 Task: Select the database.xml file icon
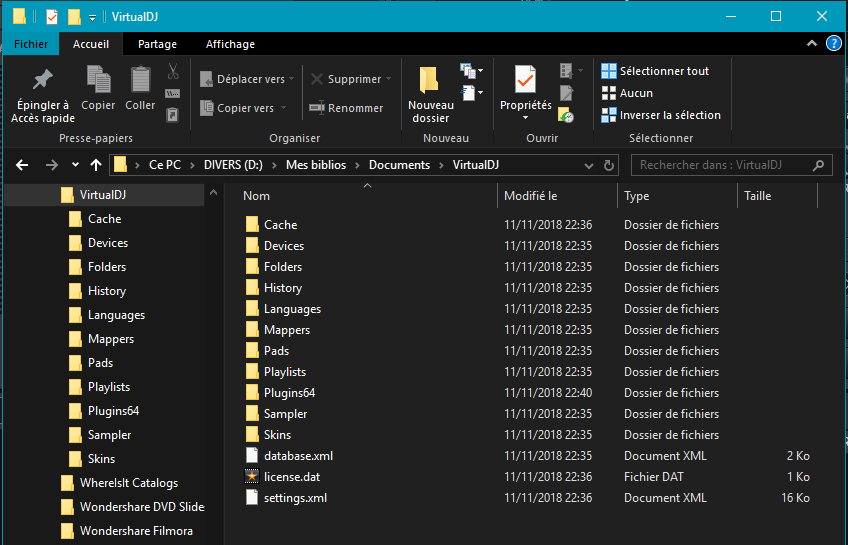click(251, 455)
